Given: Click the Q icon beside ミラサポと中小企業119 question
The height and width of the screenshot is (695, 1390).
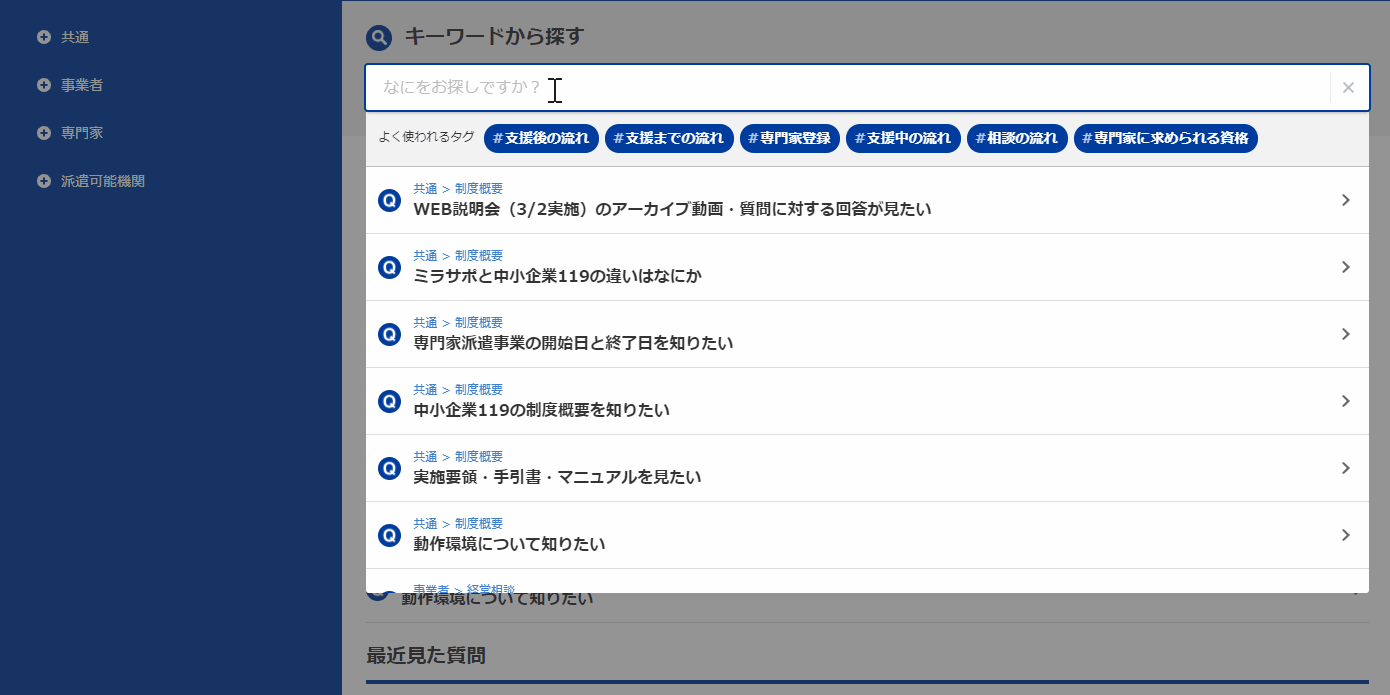Looking at the screenshot, I should pyautogui.click(x=389, y=267).
